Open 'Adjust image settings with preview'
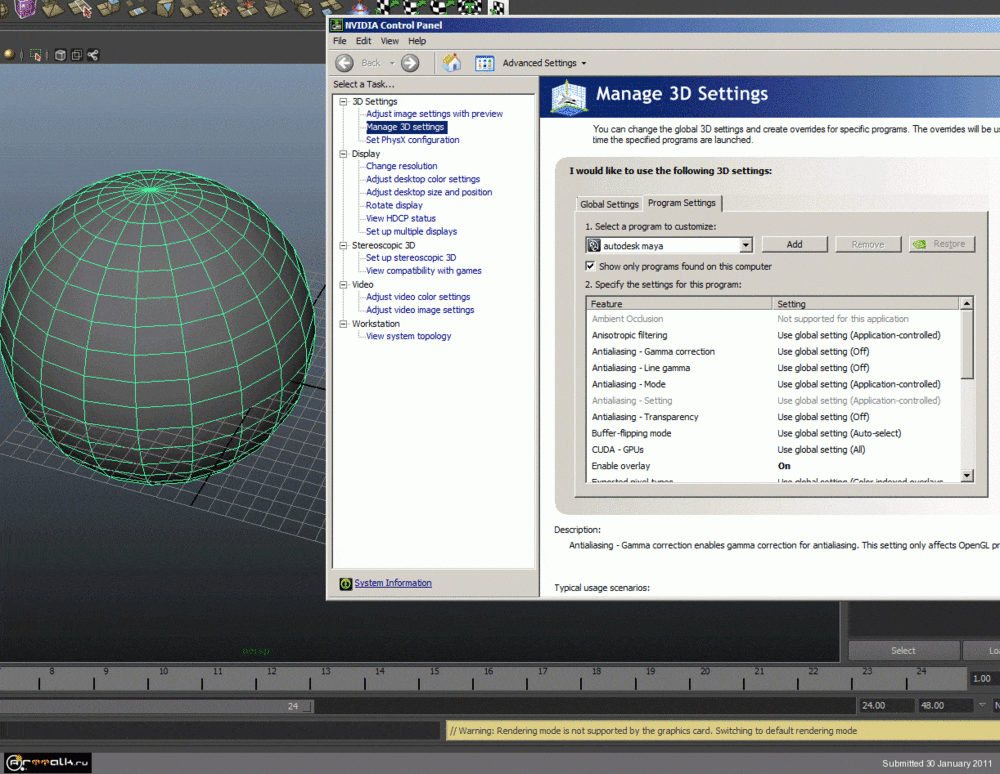 coord(434,113)
